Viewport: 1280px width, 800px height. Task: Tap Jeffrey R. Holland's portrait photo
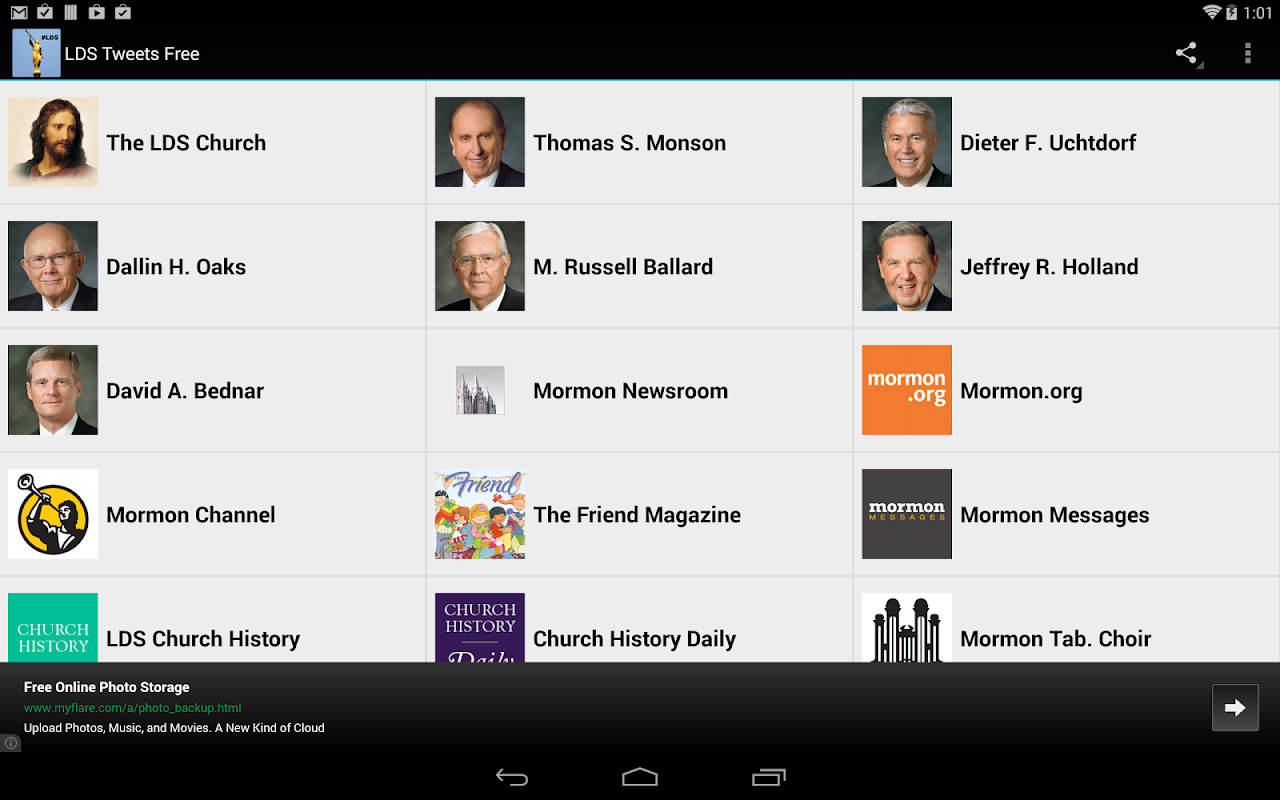907,266
